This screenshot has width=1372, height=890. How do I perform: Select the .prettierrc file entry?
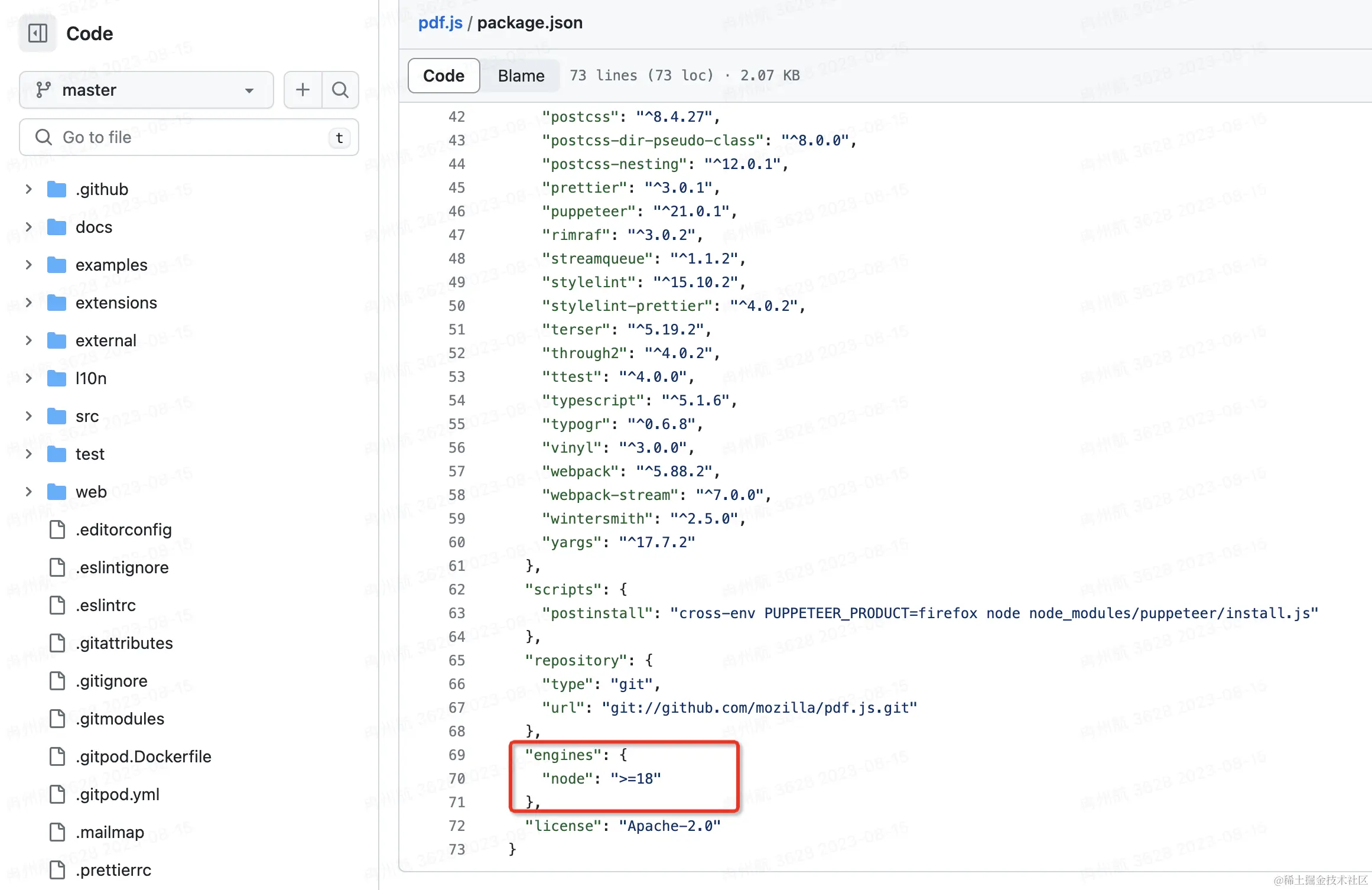[113, 870]
